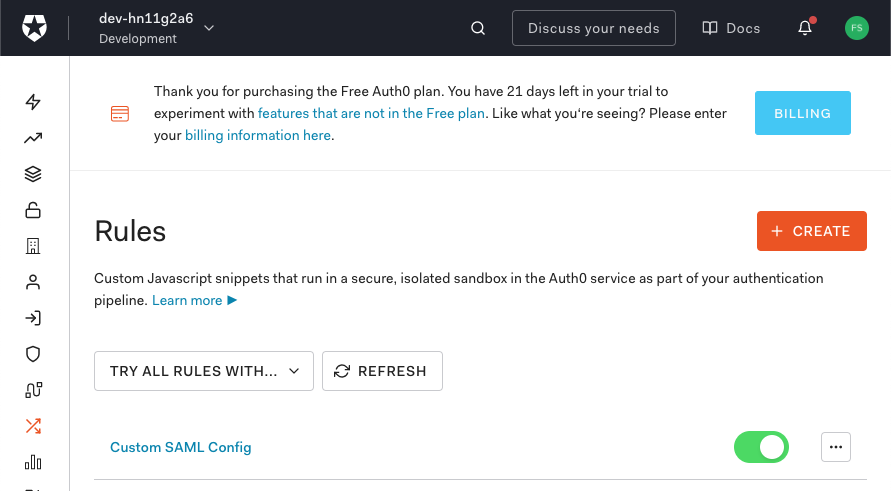
Task: Open the lightning bolt Getting Started icon
Action: point(33,102)
